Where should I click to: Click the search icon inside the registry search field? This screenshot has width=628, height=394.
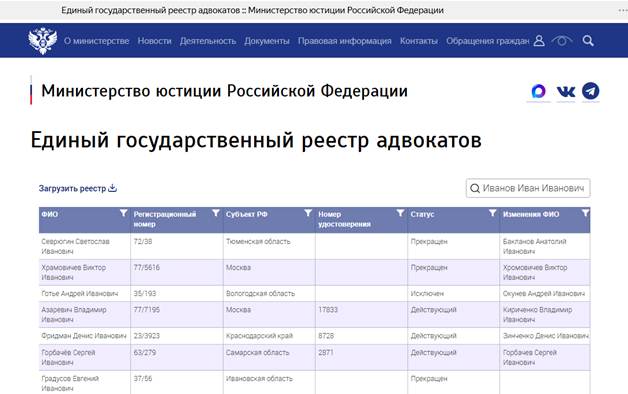pos(475,188)
